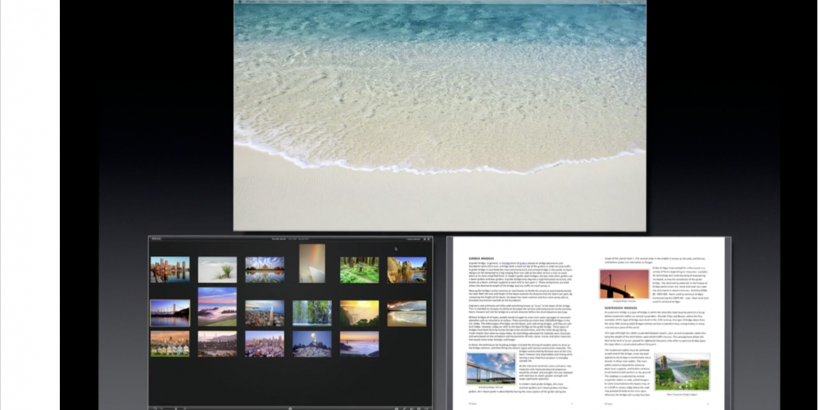Click the Girder Bridges heading text

[x=480, y=256]
